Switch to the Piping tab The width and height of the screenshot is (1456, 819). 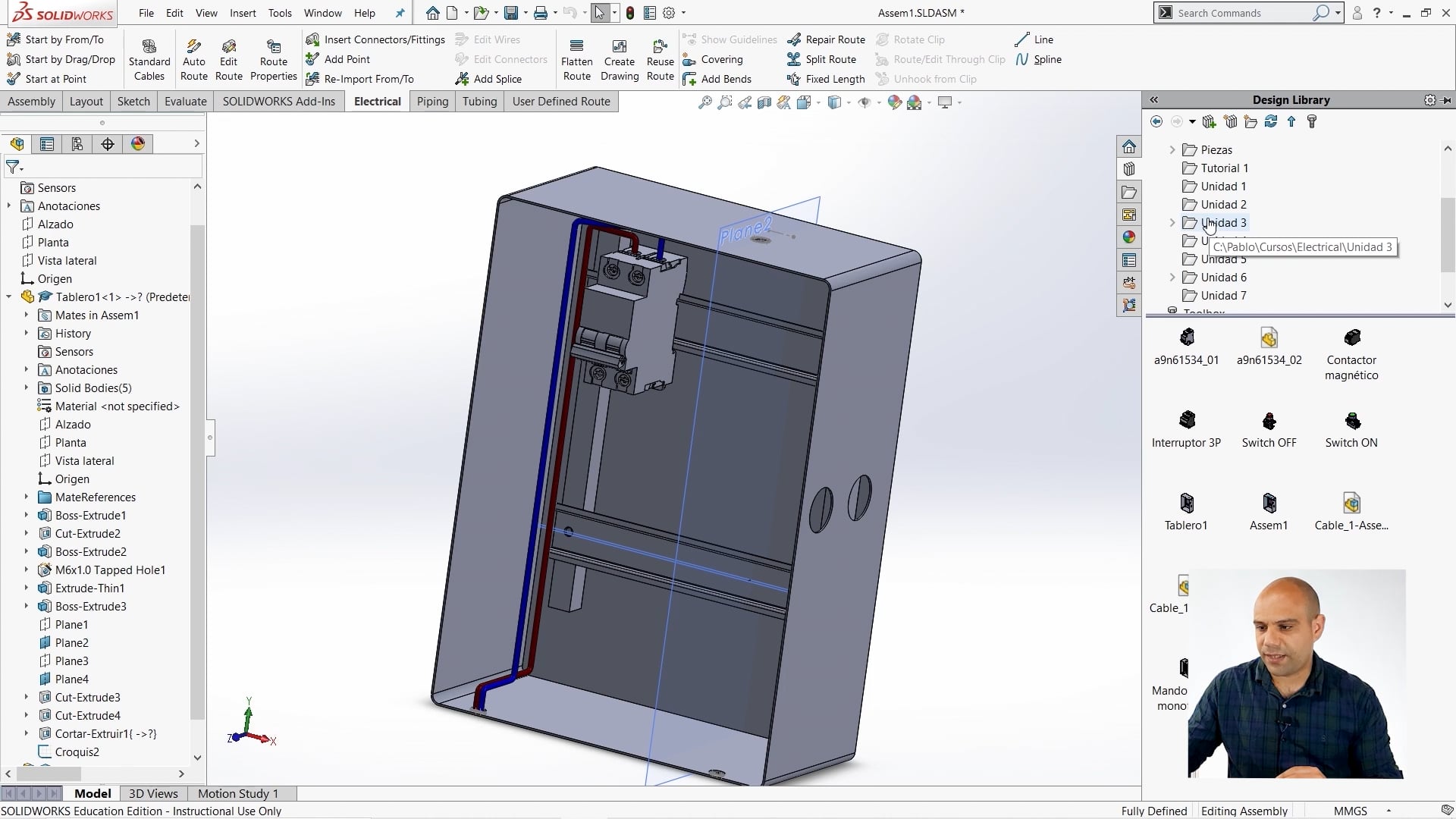(431, 101)
